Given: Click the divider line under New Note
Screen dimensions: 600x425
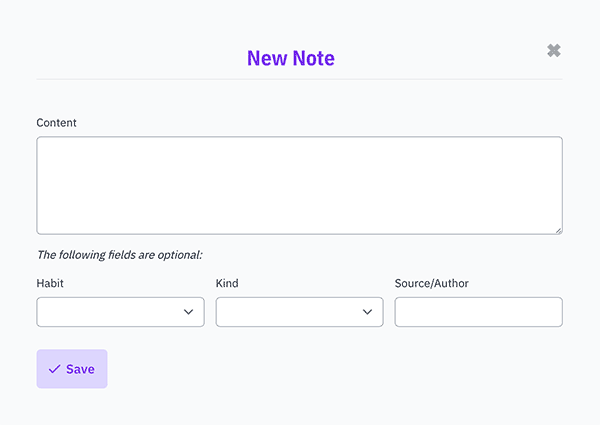Looking at the screenshot, I should pyautogui.click(x=300, y=79).
